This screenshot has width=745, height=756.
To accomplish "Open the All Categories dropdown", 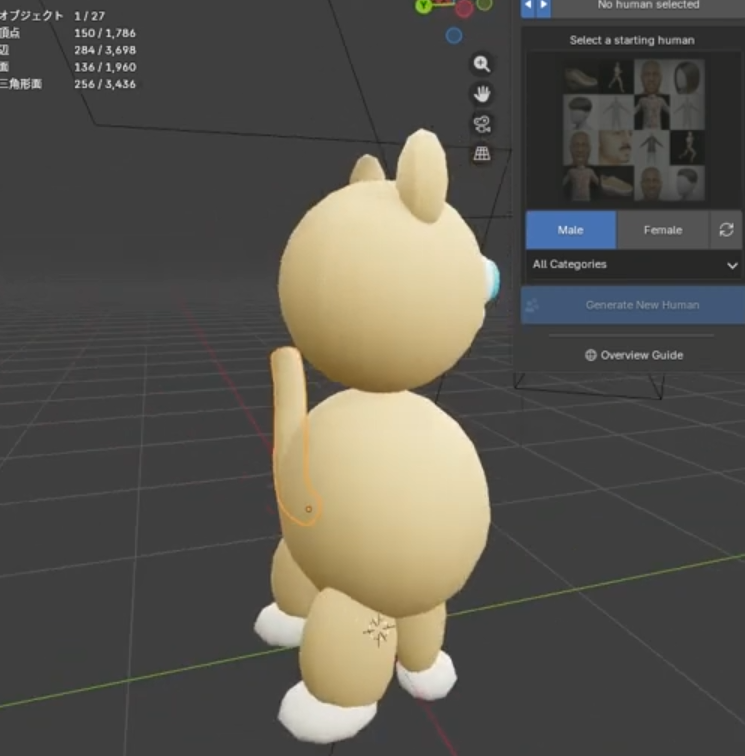I will pyautogui.click(x=634, y=265).
